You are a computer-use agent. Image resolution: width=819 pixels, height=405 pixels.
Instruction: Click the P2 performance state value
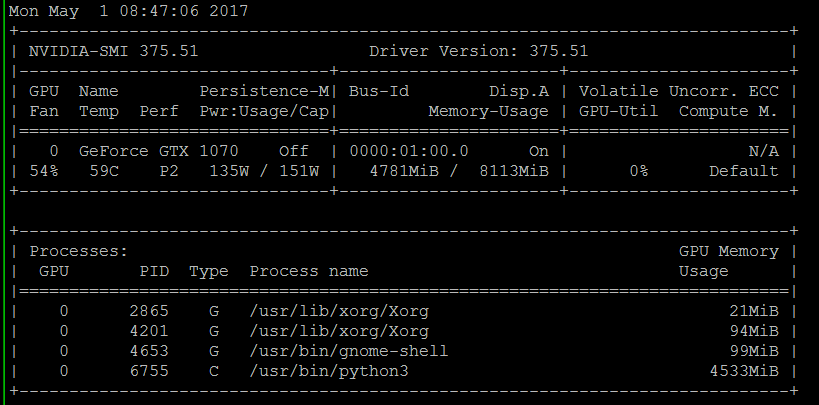[x=169, y=171]
